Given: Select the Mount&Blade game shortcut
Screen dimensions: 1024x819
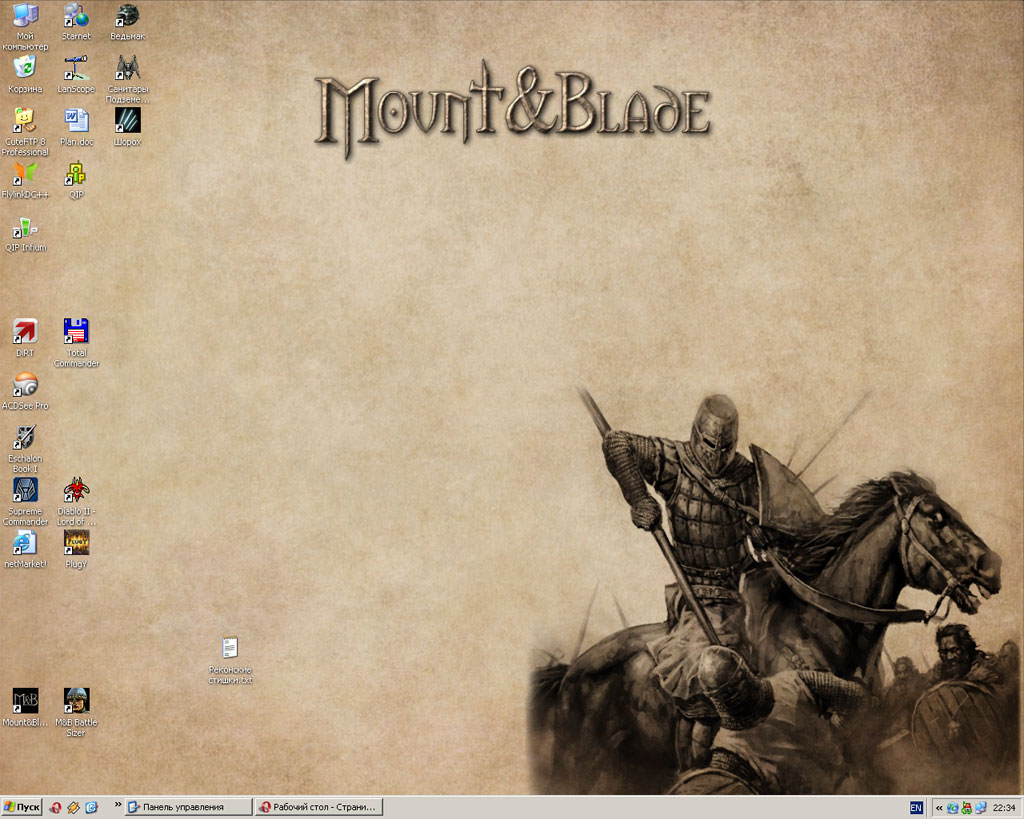Looking at the screenshot, I should click(25, 707).
